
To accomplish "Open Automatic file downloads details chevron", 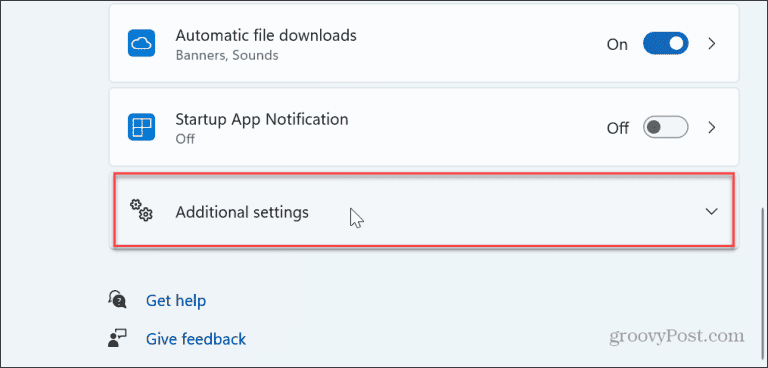I will pos(712,44).
